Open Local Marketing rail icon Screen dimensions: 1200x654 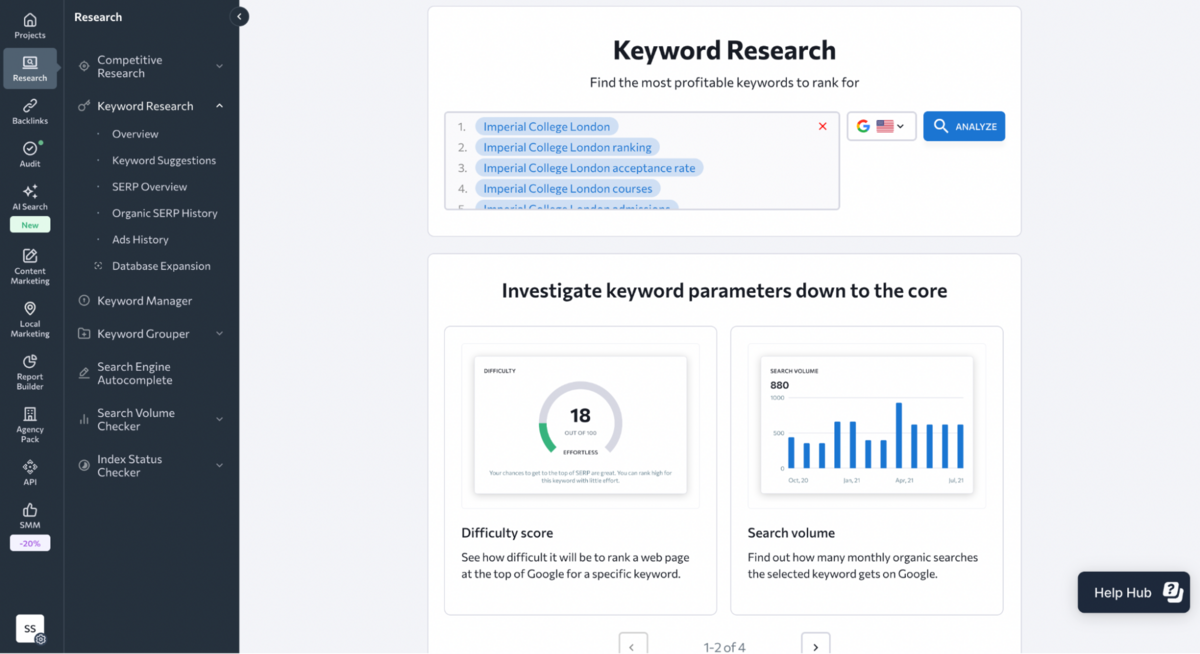coord(30,319)
